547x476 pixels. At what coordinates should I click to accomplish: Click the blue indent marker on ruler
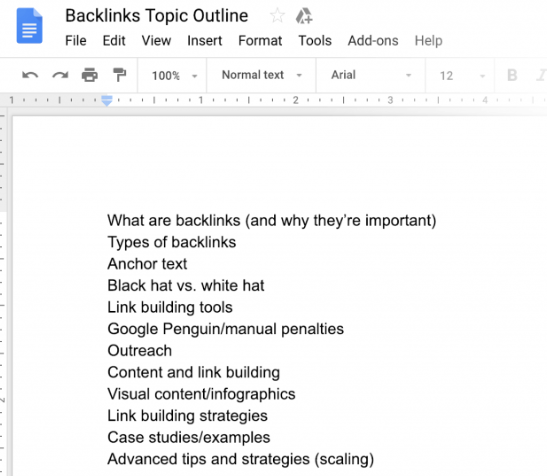pos(107,101)
